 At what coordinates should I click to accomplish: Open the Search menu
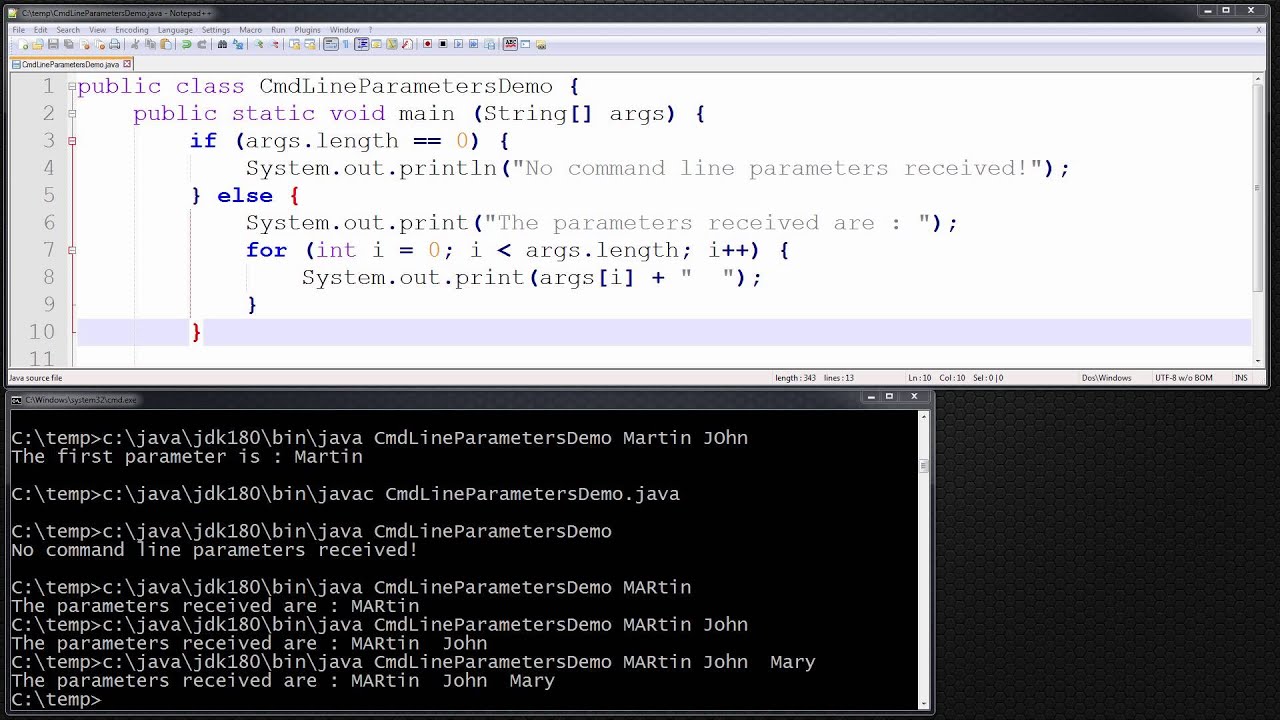(x=68, y=30)
